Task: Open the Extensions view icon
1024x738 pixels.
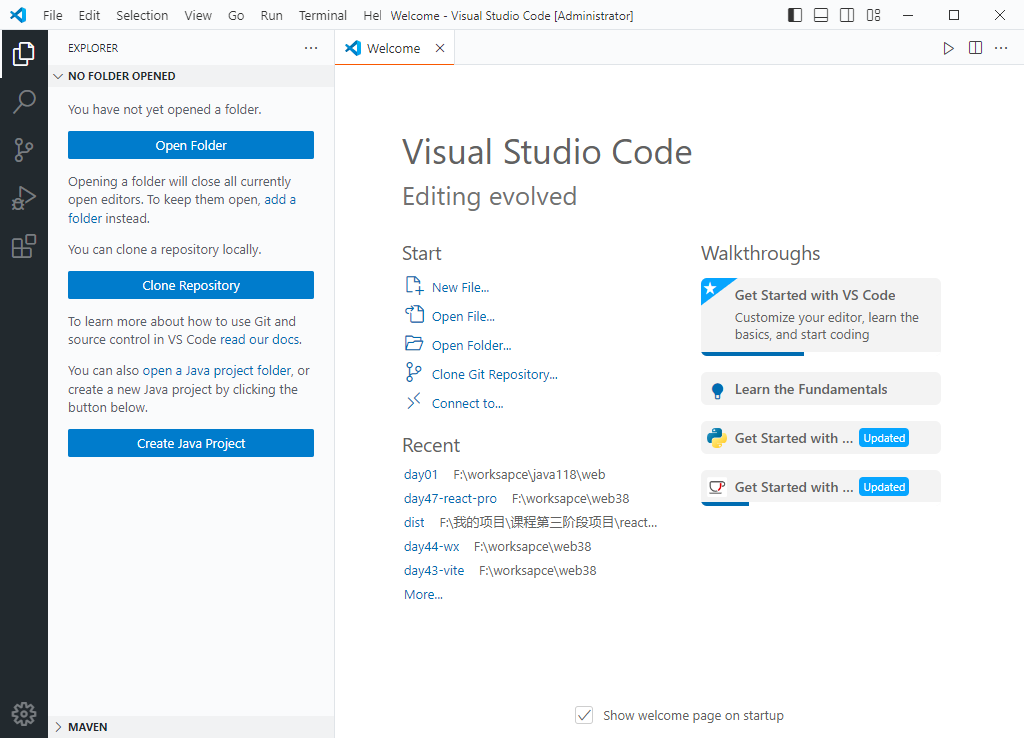Action: coord(24,246)
